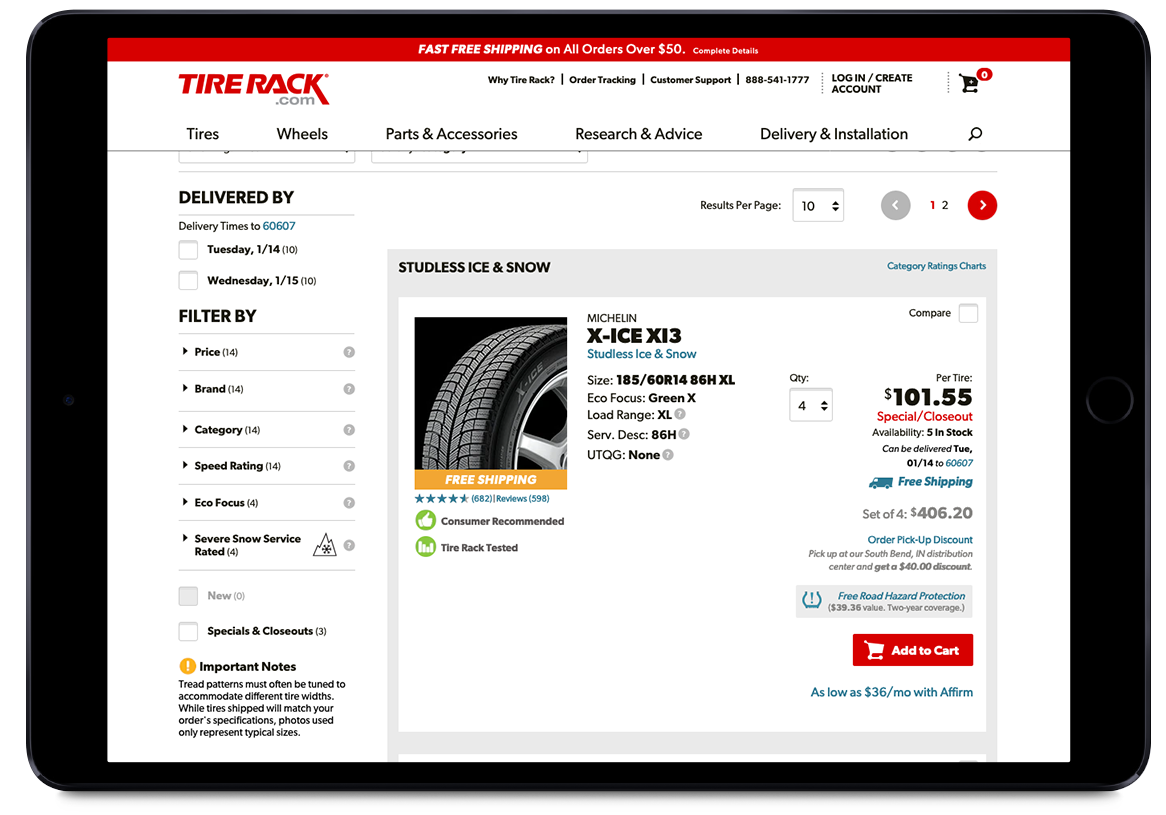Go to next results page arrow
Image resolution: width=1166 pixels, height=815 pixels.
coord(982,205)
